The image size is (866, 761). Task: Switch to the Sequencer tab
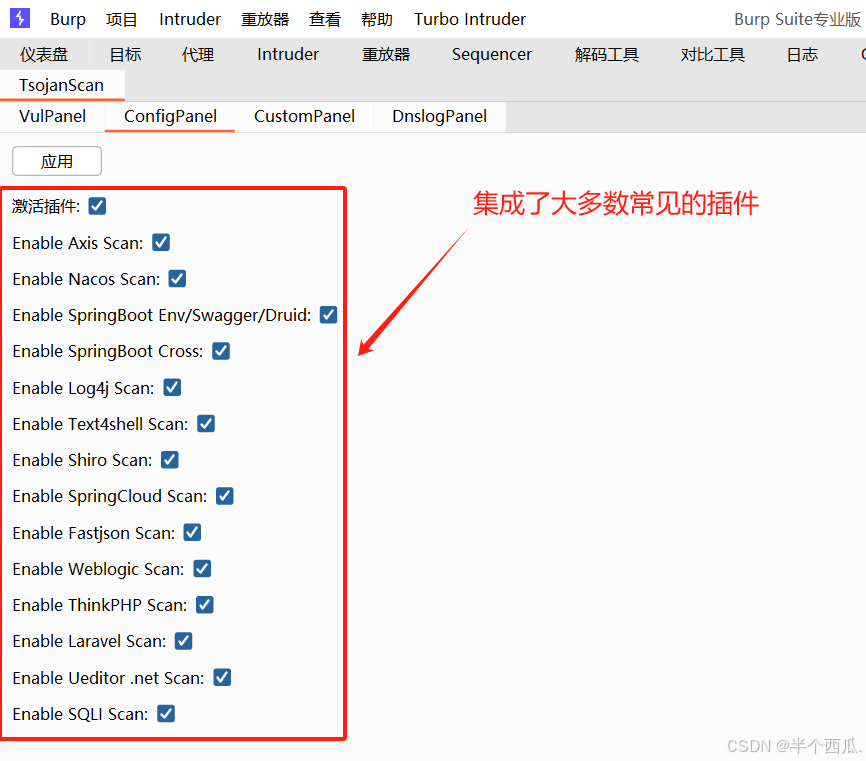[x=492, y=54]
